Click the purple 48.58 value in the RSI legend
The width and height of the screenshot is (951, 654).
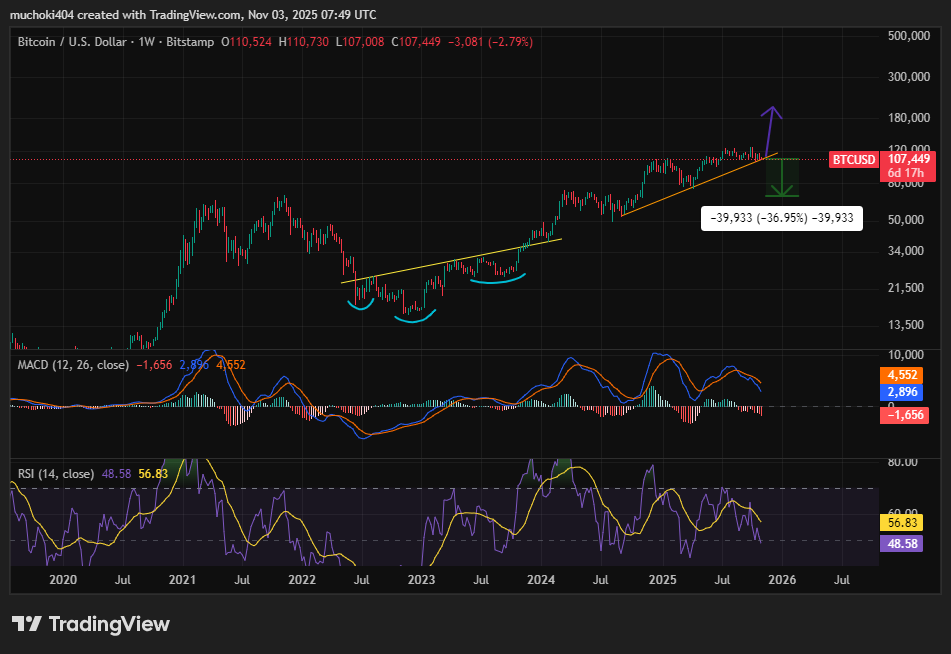click(x=116, y=474)
